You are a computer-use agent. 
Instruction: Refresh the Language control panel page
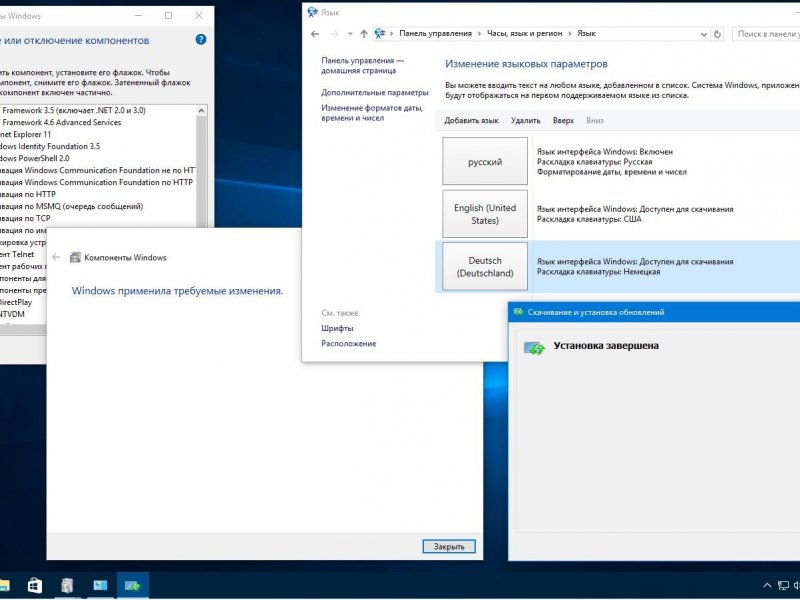(x=717, y=34)
